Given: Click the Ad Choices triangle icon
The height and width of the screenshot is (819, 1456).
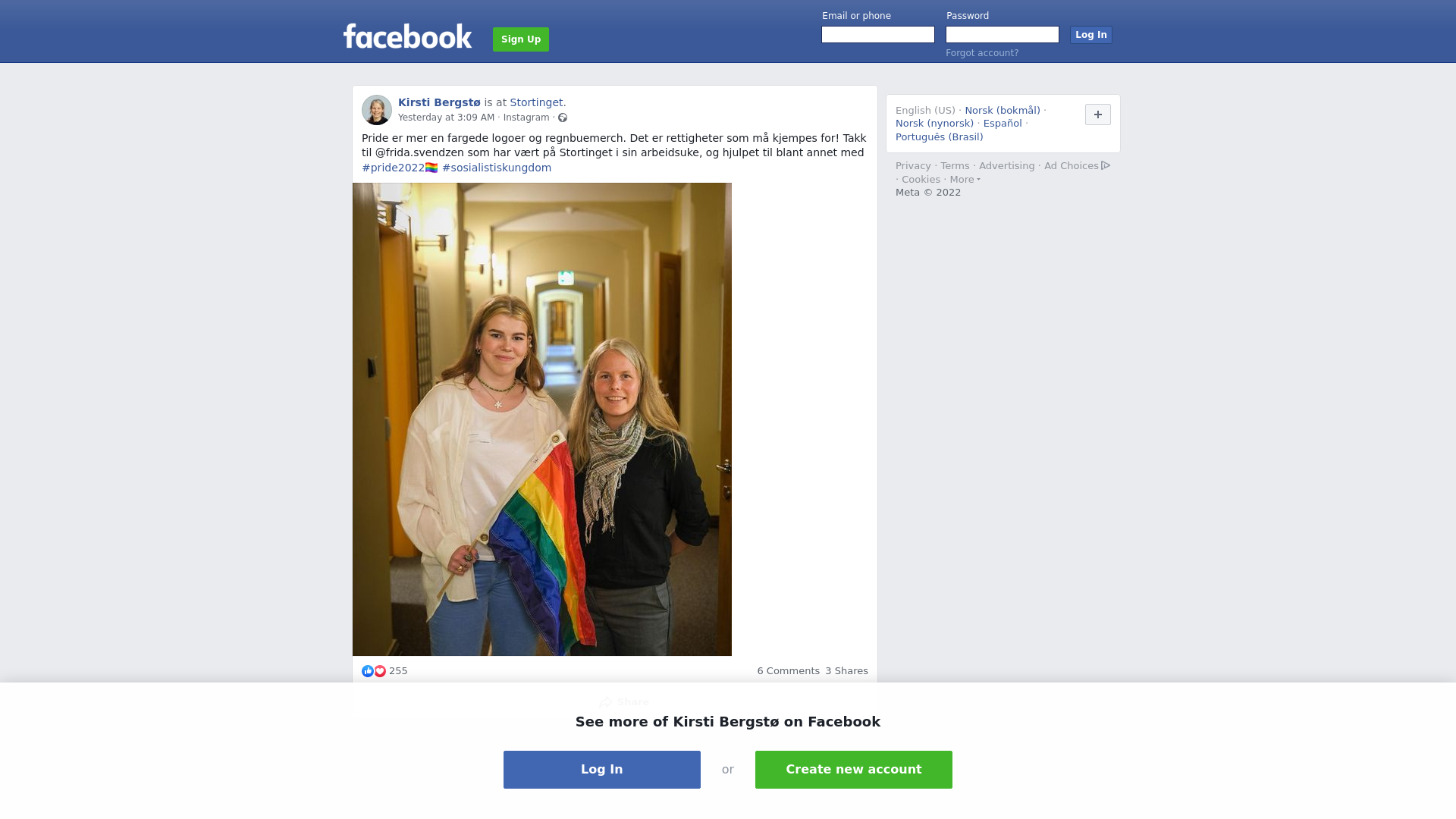Looking at the screenshot, I should coord(1106,165).
